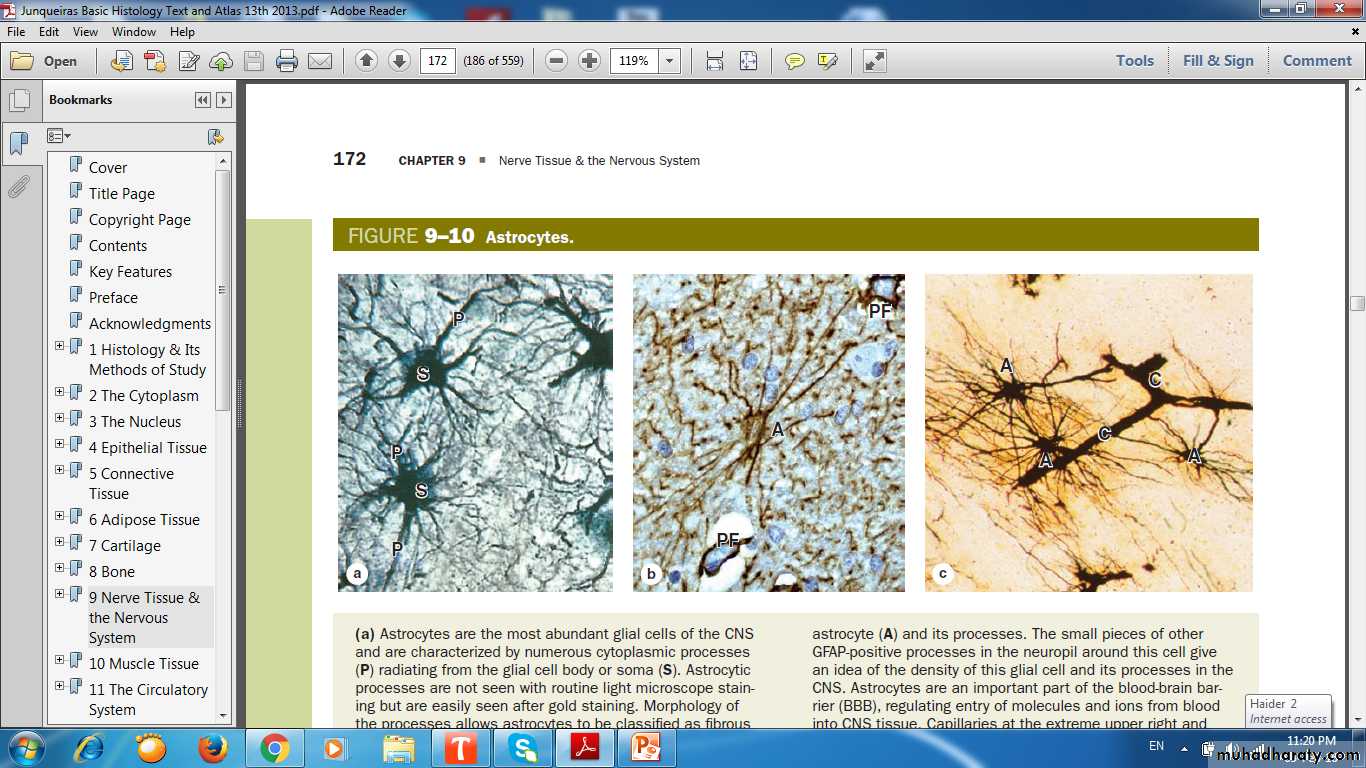The width and height of the screenshot is (1366, 768).
Task: Toggle the Bookmarks panel button
Action: coord(19,144)
